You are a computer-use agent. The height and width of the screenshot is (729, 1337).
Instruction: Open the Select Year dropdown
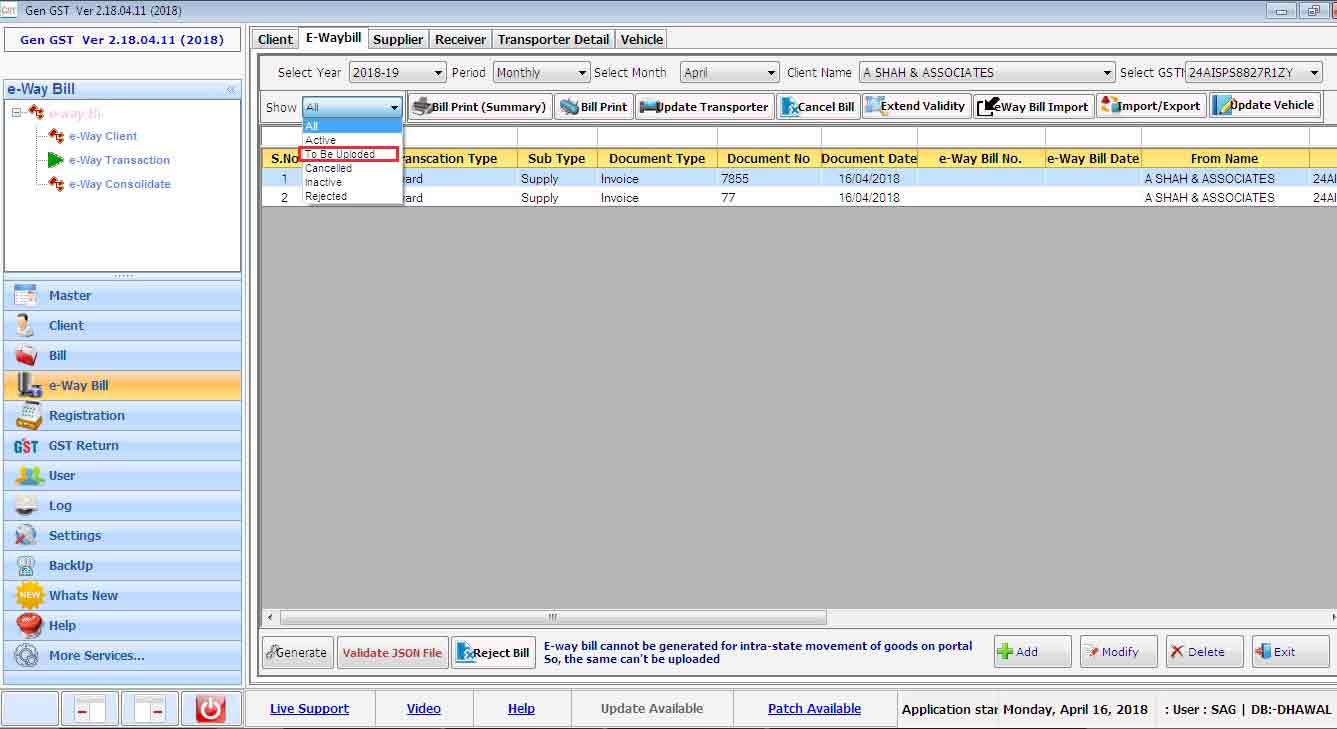coord(438,73)
